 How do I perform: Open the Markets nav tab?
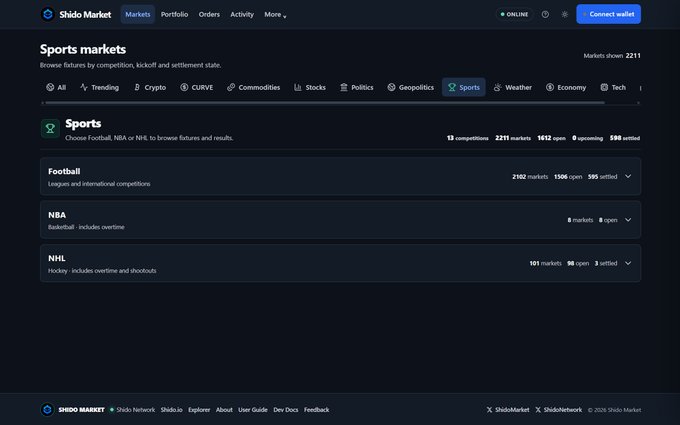(x=137, y=14)
